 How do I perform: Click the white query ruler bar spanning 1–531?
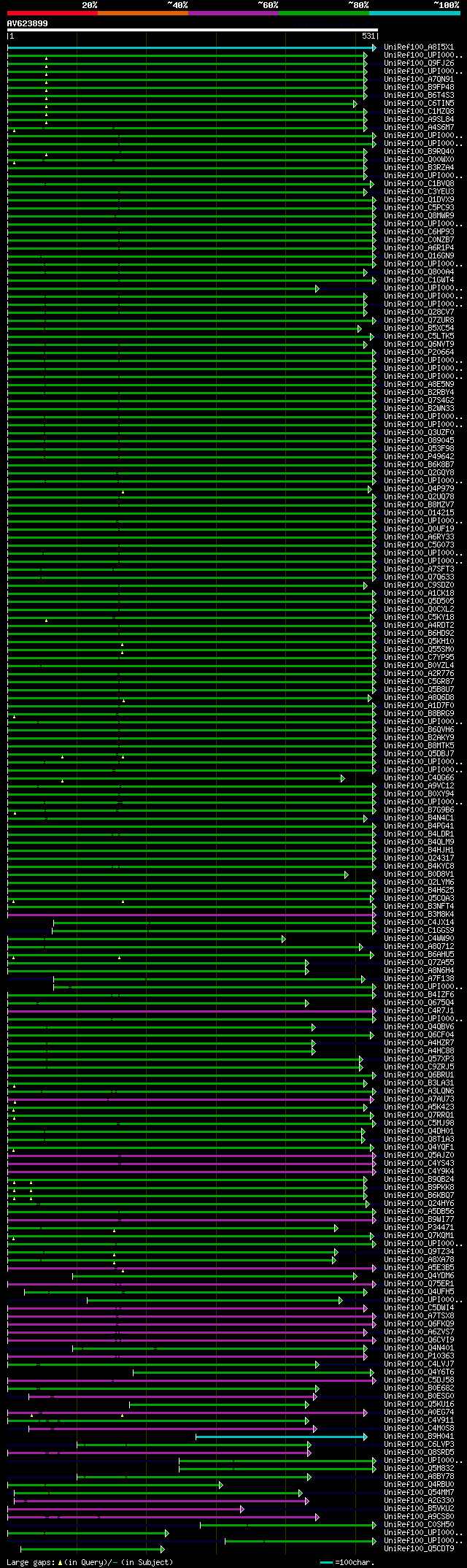(x=193, y=30)
